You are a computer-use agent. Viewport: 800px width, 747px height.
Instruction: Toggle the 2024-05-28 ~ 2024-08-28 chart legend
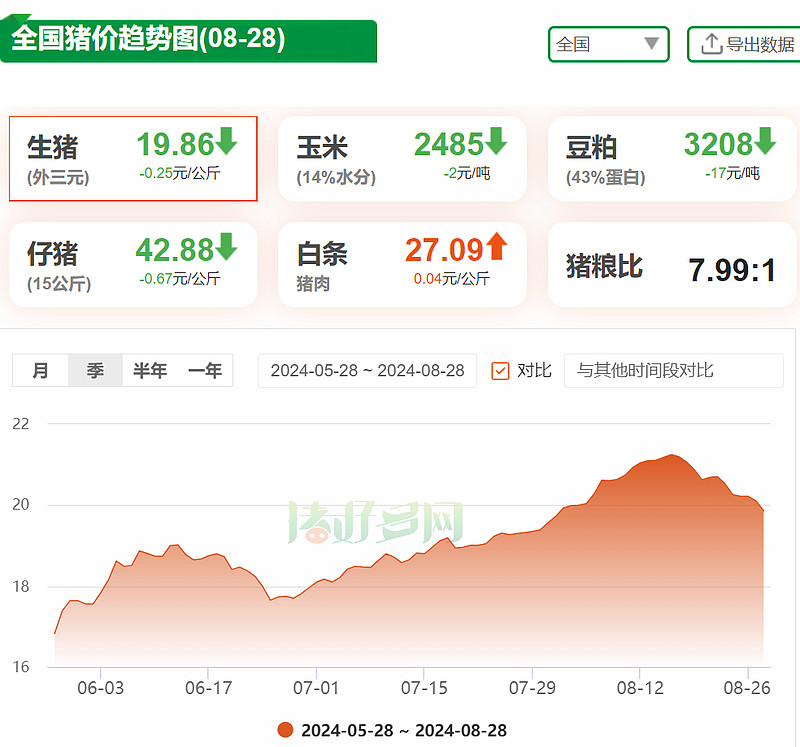click(392, 730)
